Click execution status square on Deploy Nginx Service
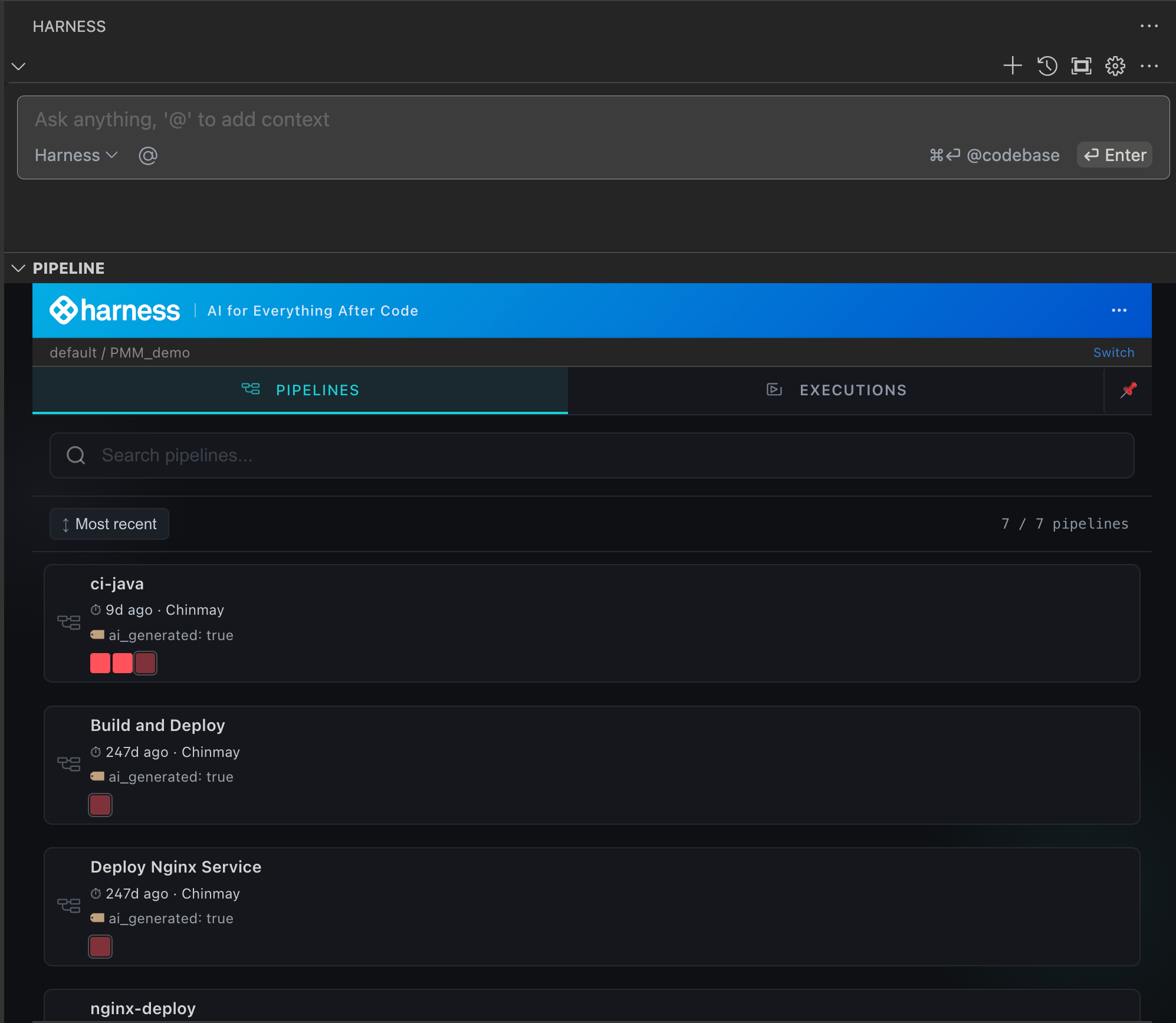The width and height of the screenshot is (1176, 1023). [100, 946]
